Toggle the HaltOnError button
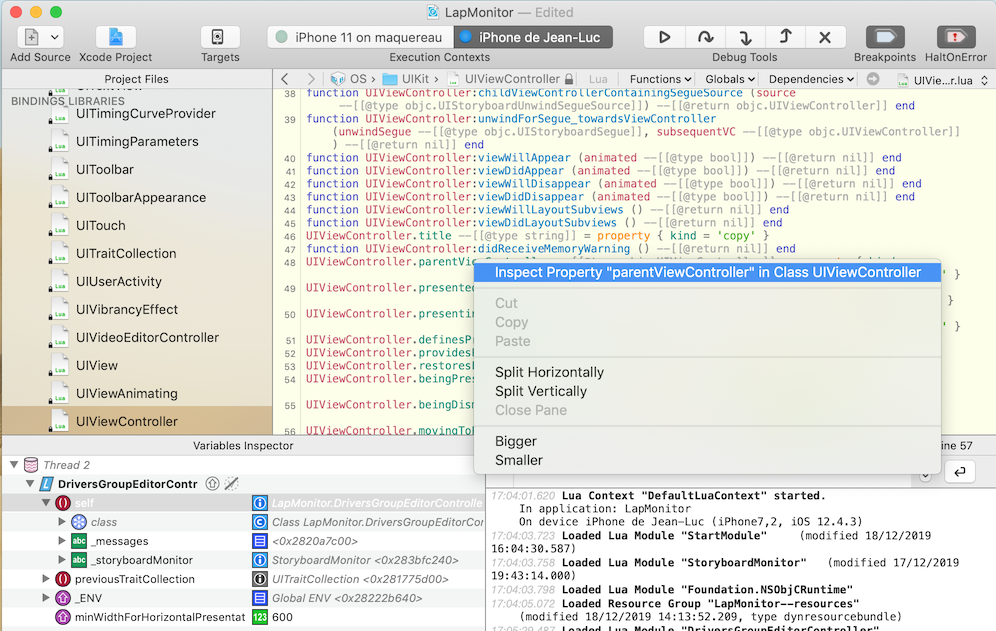 pyautogui.click(x=955, y=37)
